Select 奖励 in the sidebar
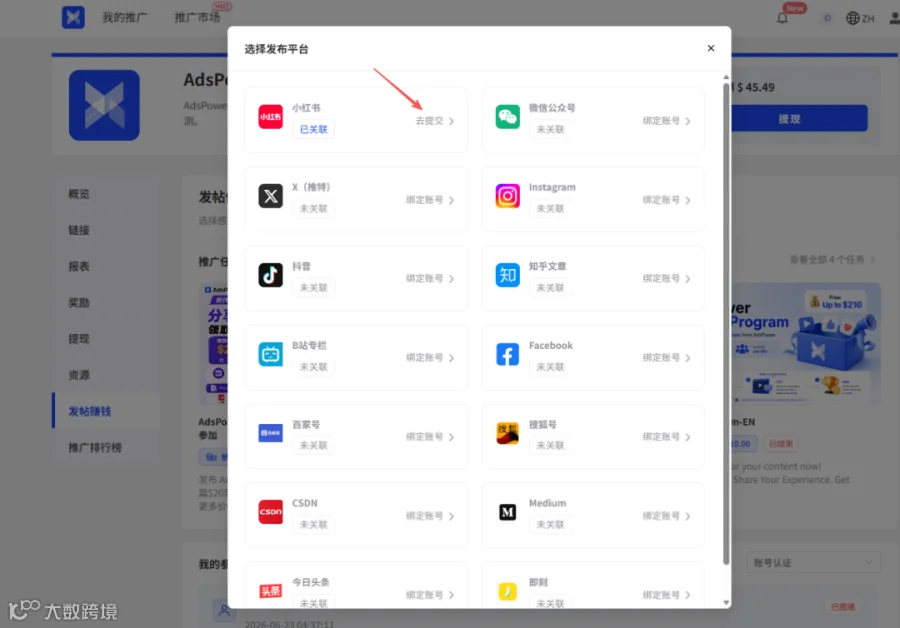Image resolution: width=900 pixels, height=628 pixels. tap(79, 303)
